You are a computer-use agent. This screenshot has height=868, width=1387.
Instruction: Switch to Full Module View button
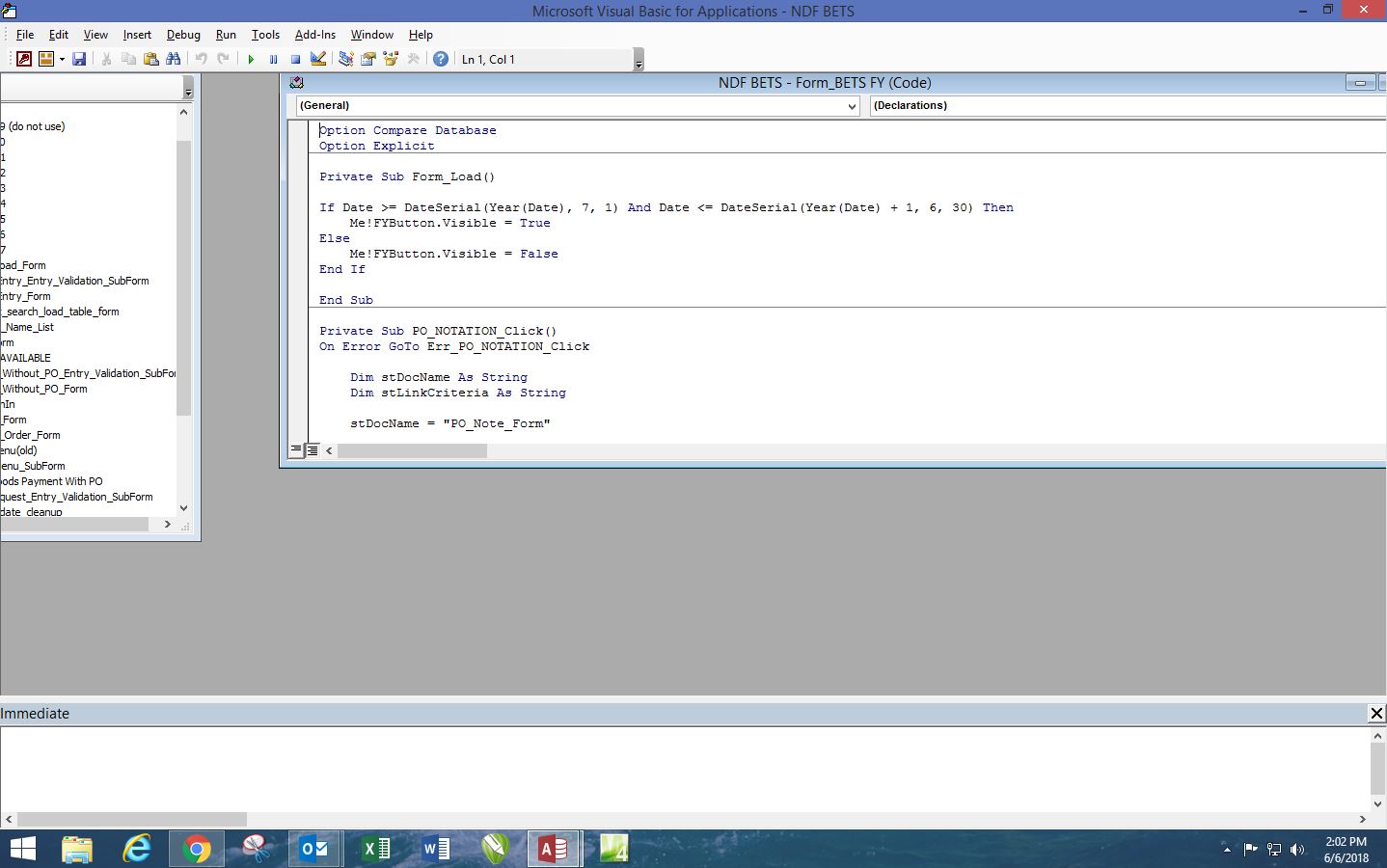tap(313, 450)
